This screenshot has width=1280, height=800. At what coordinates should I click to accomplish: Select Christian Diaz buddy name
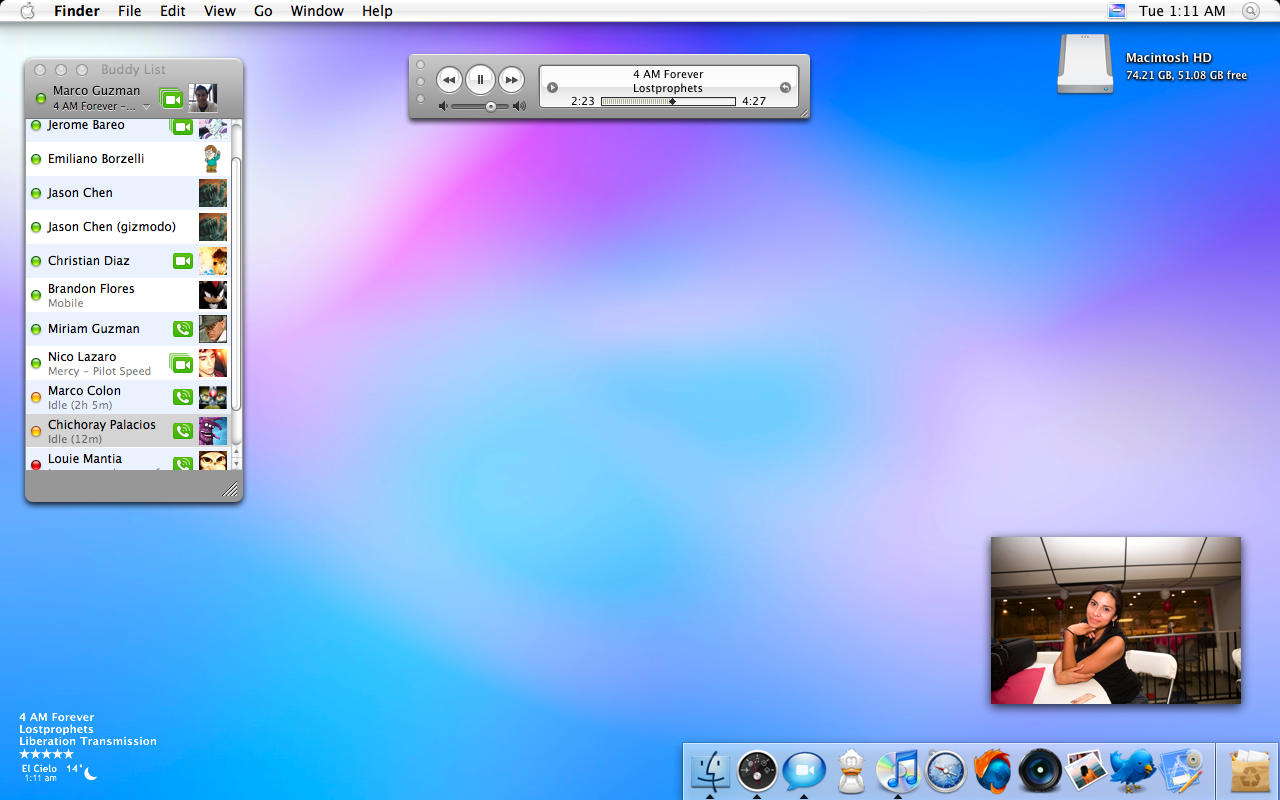pos(89,261)
